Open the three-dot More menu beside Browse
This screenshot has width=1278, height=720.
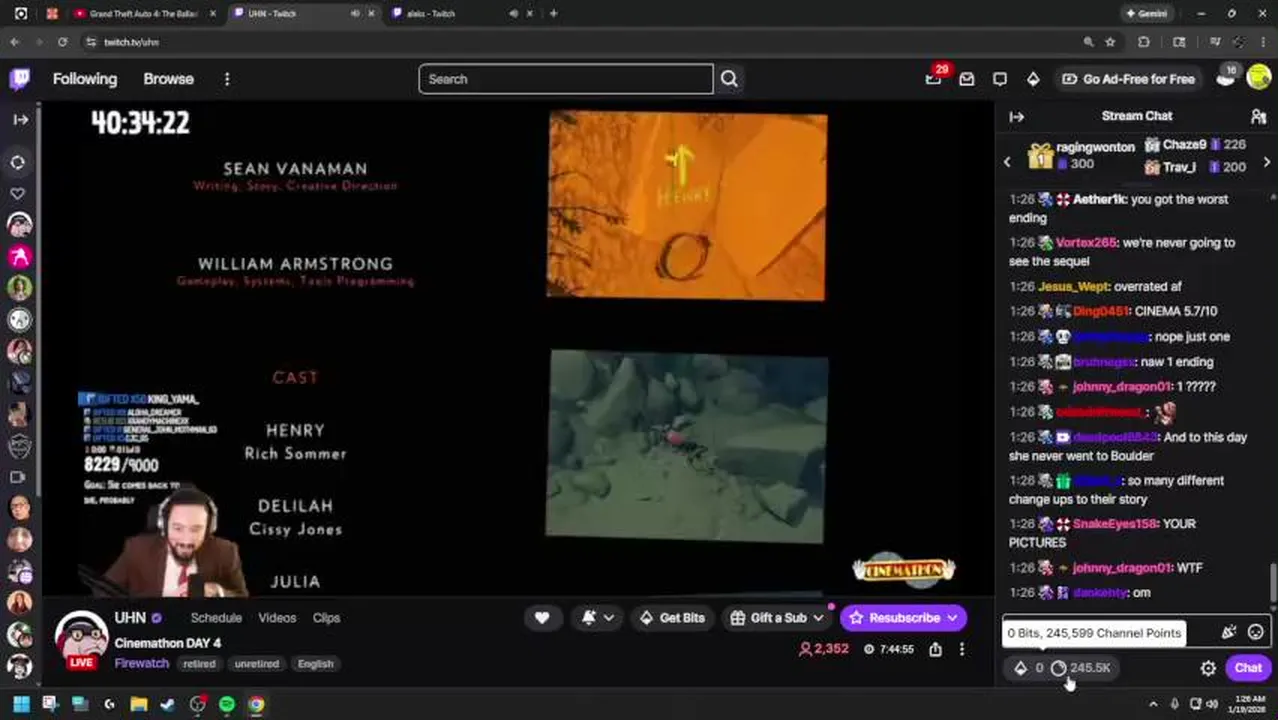[x=227, y=79]
